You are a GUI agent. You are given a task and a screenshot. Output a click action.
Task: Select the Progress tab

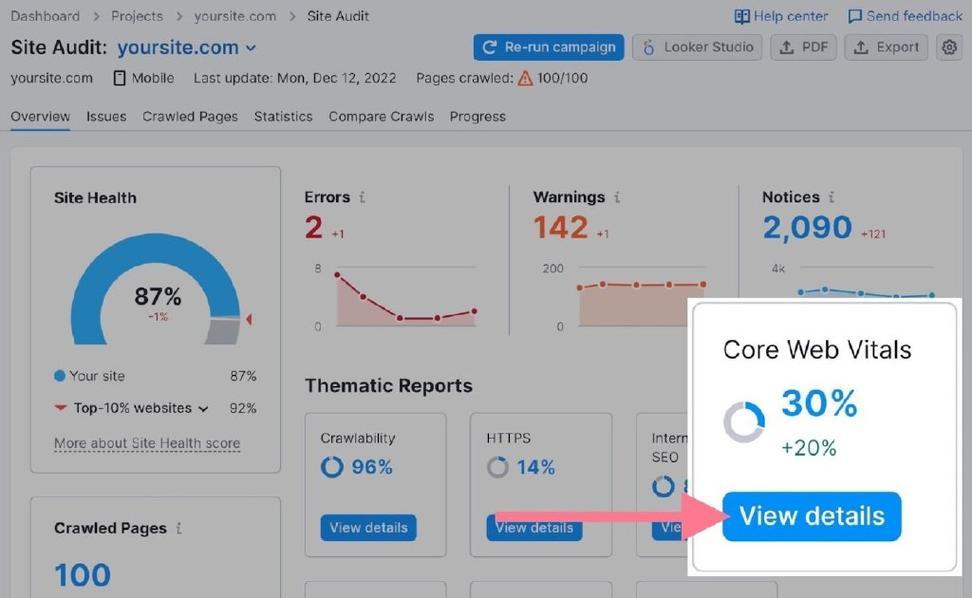pyautogui.click(x=478, y=117)
